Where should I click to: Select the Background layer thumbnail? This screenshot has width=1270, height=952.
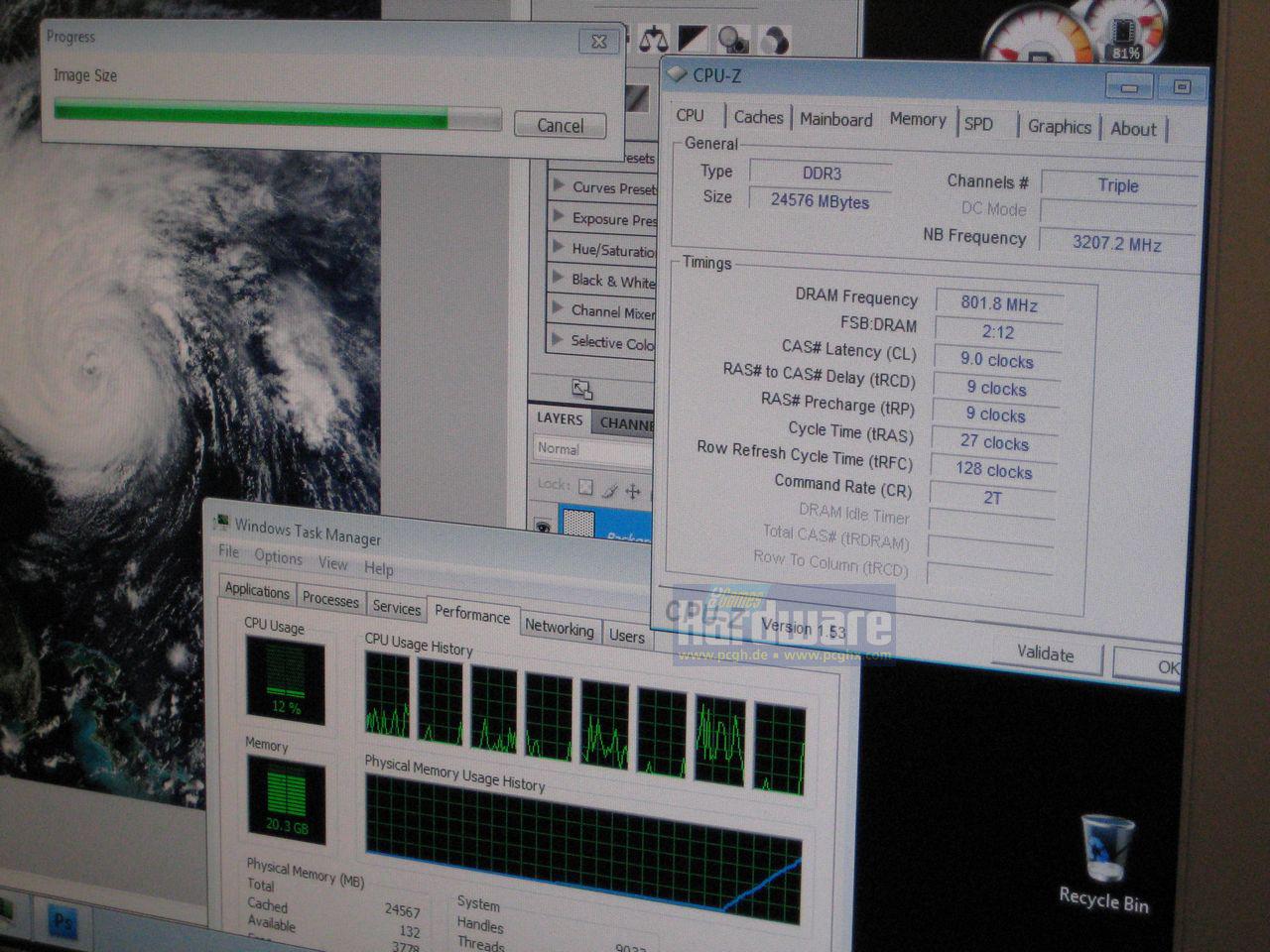(x=578, y=523)
